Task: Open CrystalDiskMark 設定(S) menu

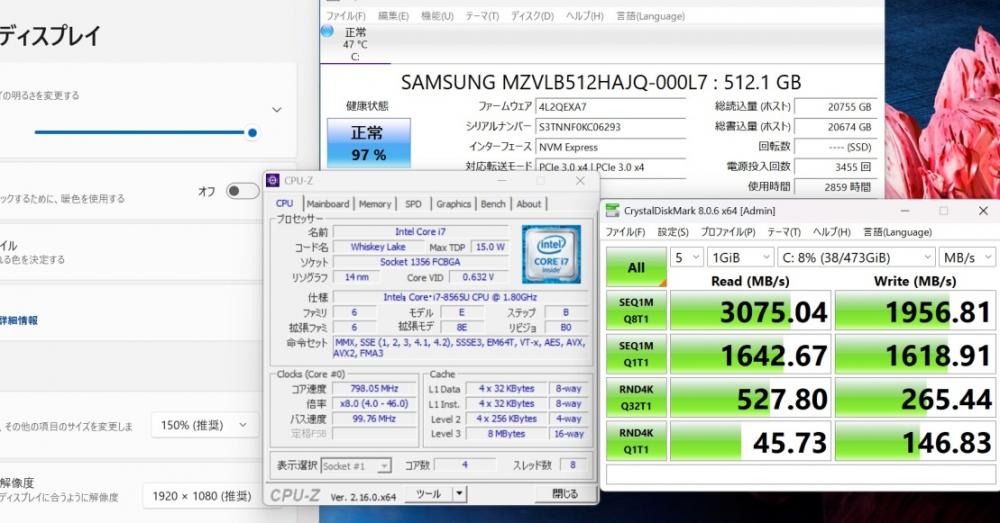Action: click(673, 232)
